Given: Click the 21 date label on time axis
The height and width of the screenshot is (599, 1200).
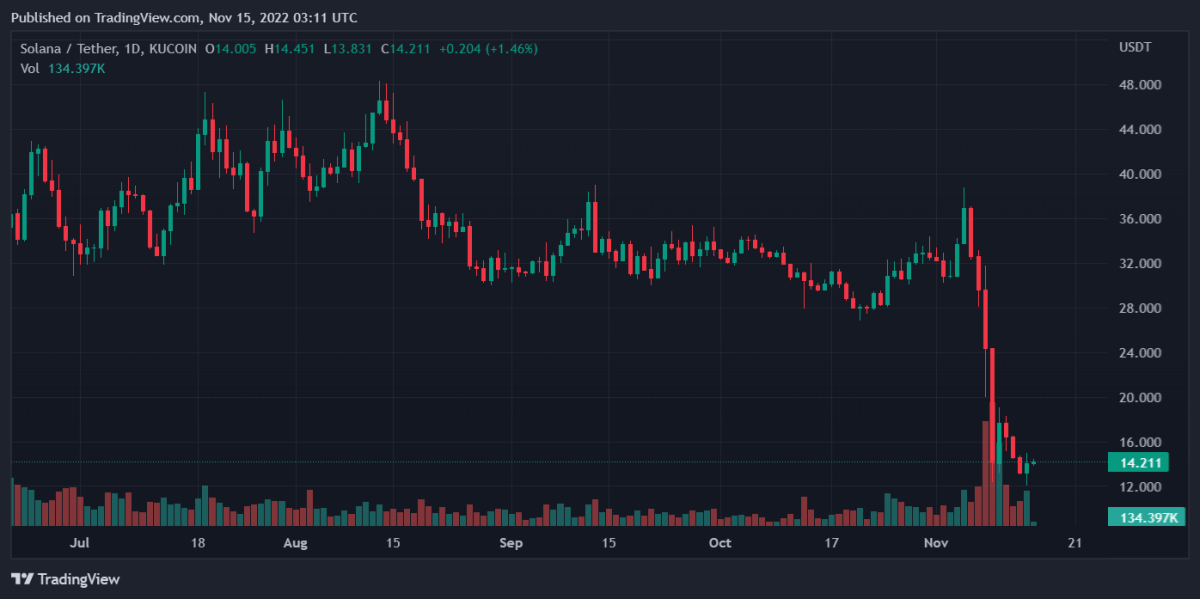Looking at the screenshot, I should [x=1076, y=543].
